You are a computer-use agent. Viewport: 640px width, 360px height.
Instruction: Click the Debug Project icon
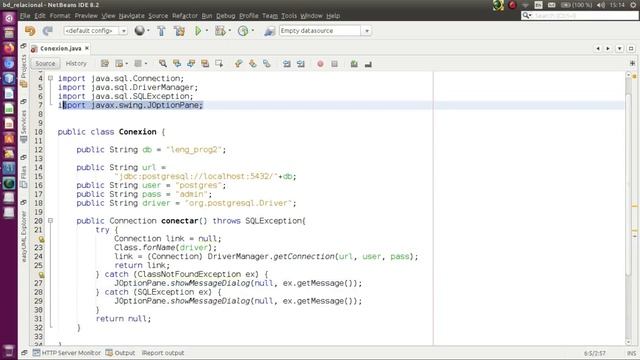tap(220, 31)
